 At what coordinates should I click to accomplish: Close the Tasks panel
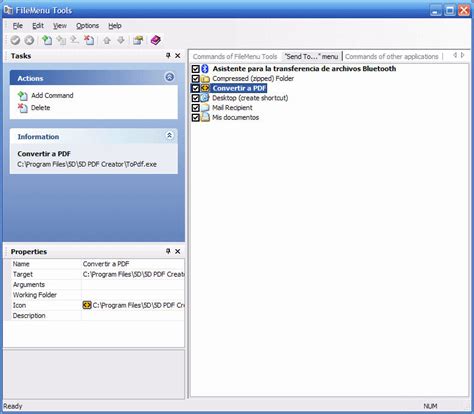tap(178, 56)
